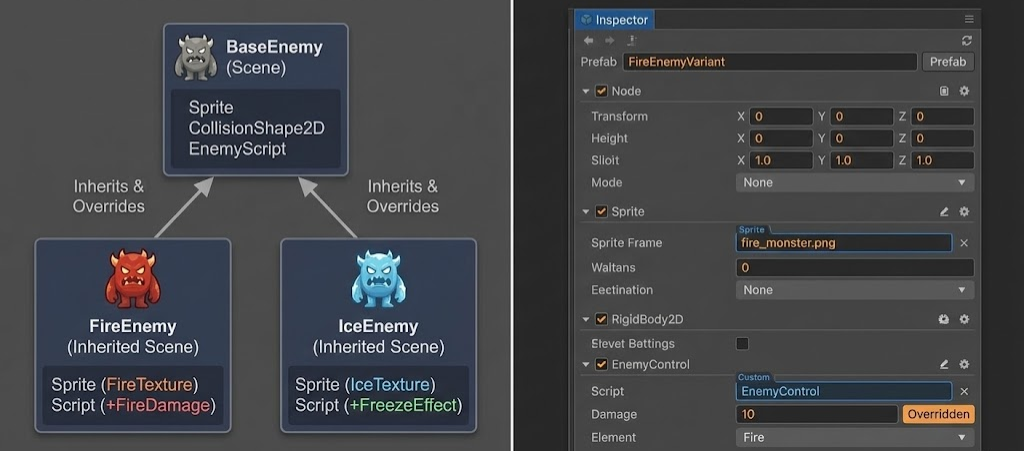
Task: Toggle the RigidBody2D component checkbox
Action: click(601, 319)
